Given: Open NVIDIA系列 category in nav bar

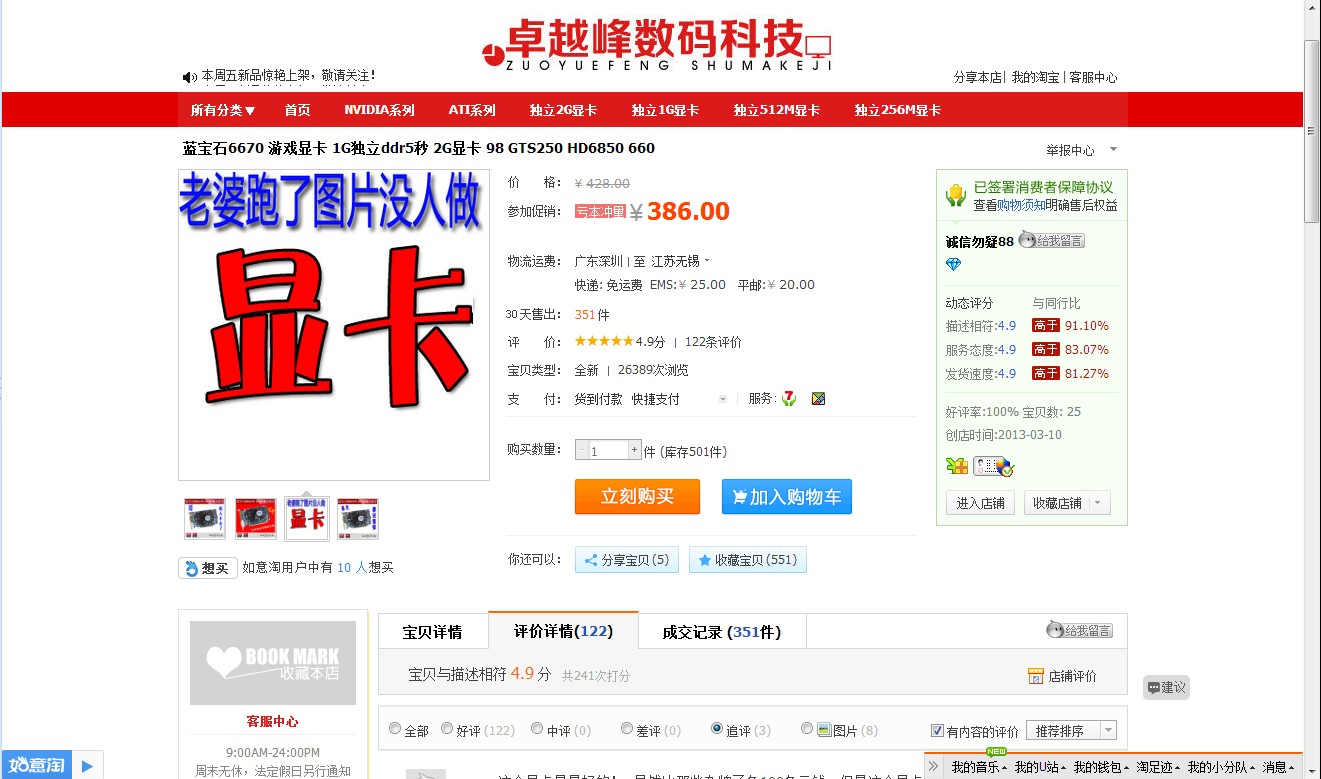Looking at the screenshot, I should [x=379, y=110].
